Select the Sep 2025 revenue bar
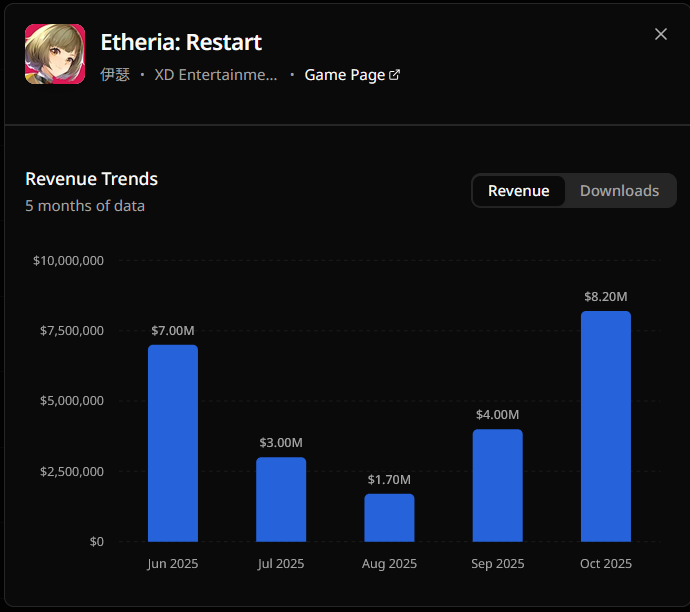The height and width of the screenshot is (612, 690). coord(497,485)
